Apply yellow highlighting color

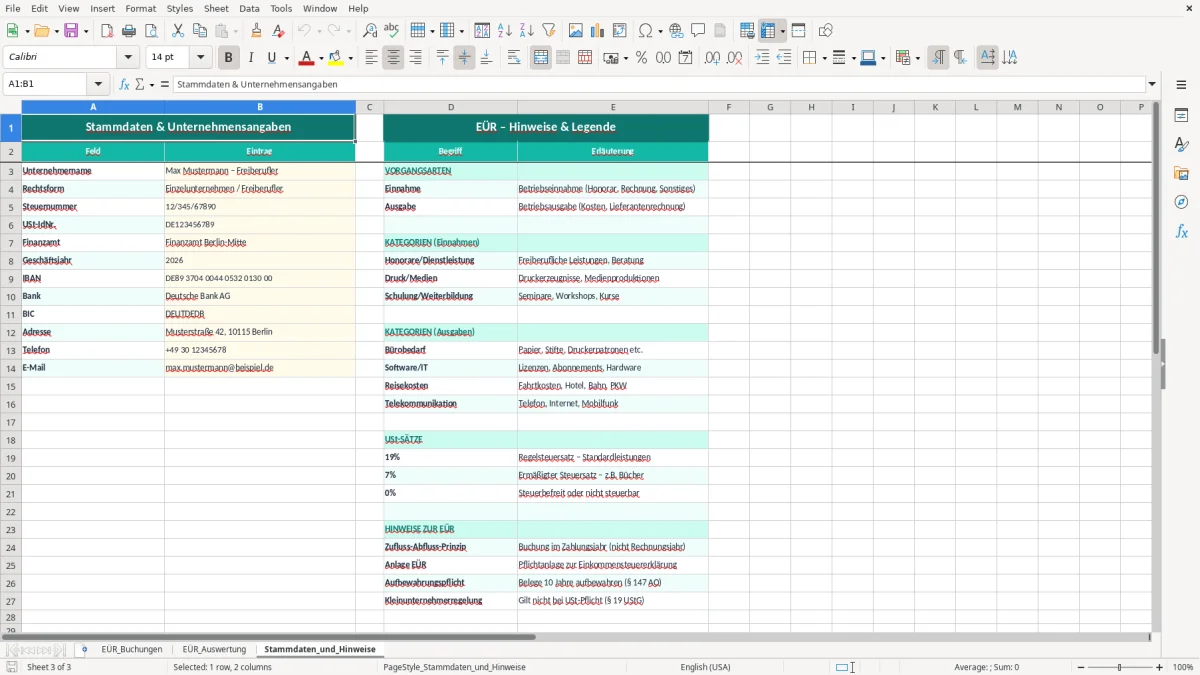pyautogui.click(x=336, y=58)
